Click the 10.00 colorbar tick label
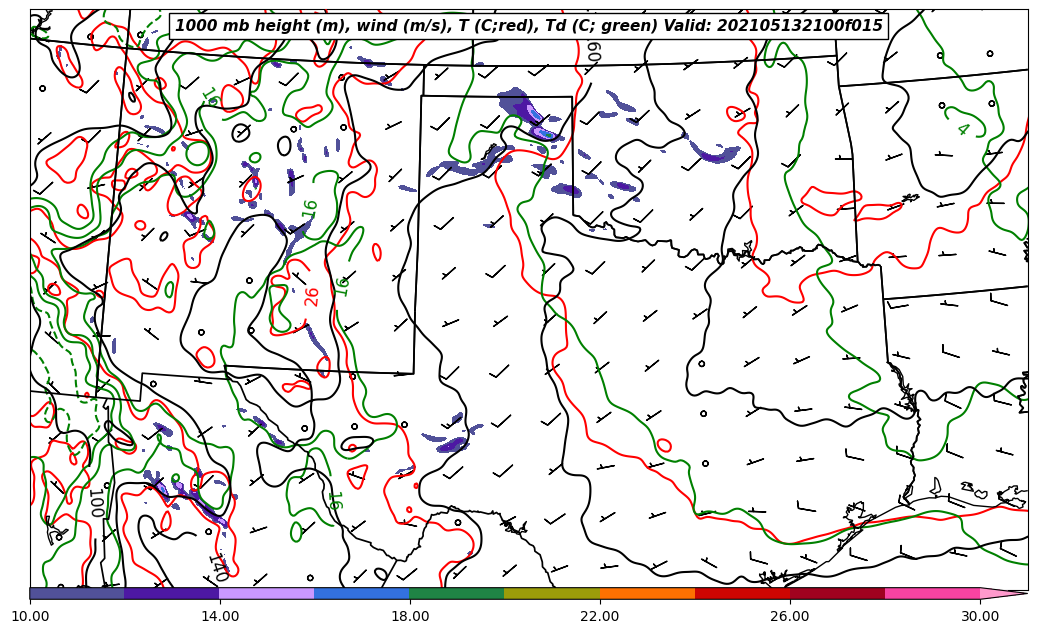 click(30, 616)
